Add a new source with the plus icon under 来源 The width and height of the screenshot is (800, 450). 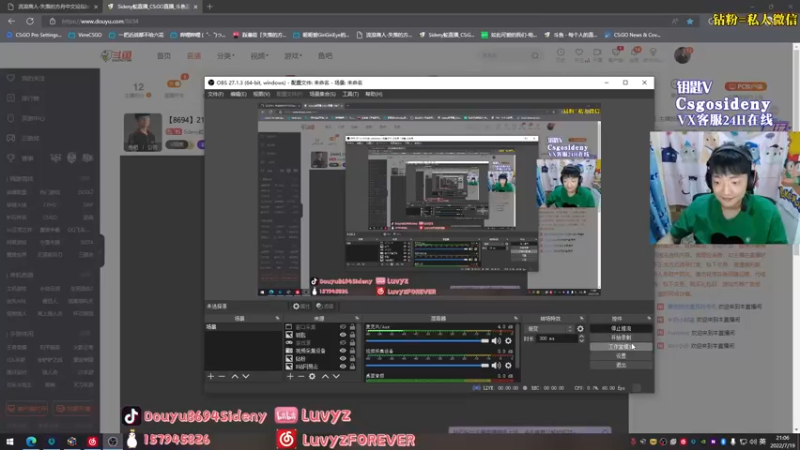click(290, 377)
